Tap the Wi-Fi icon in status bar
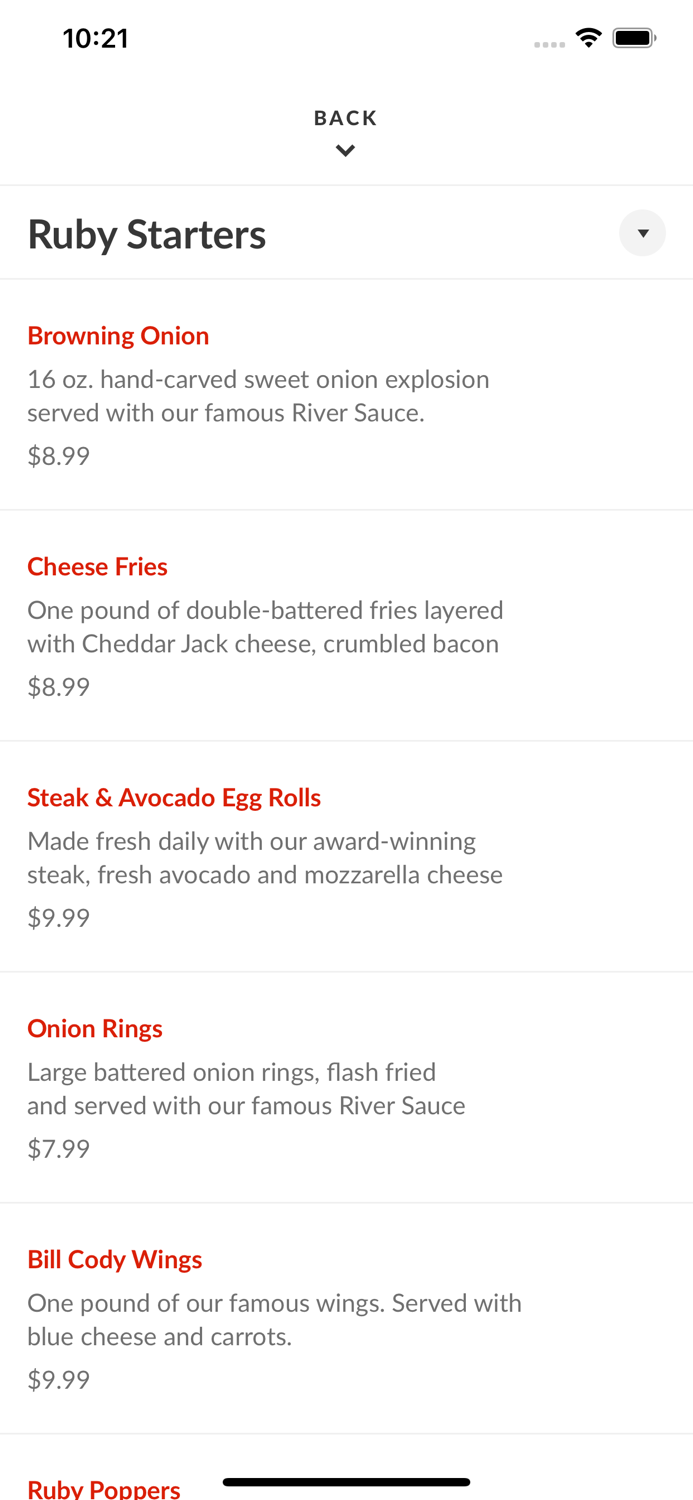Viewport: 693px width, 1500px height. click(x=589, y=36)
